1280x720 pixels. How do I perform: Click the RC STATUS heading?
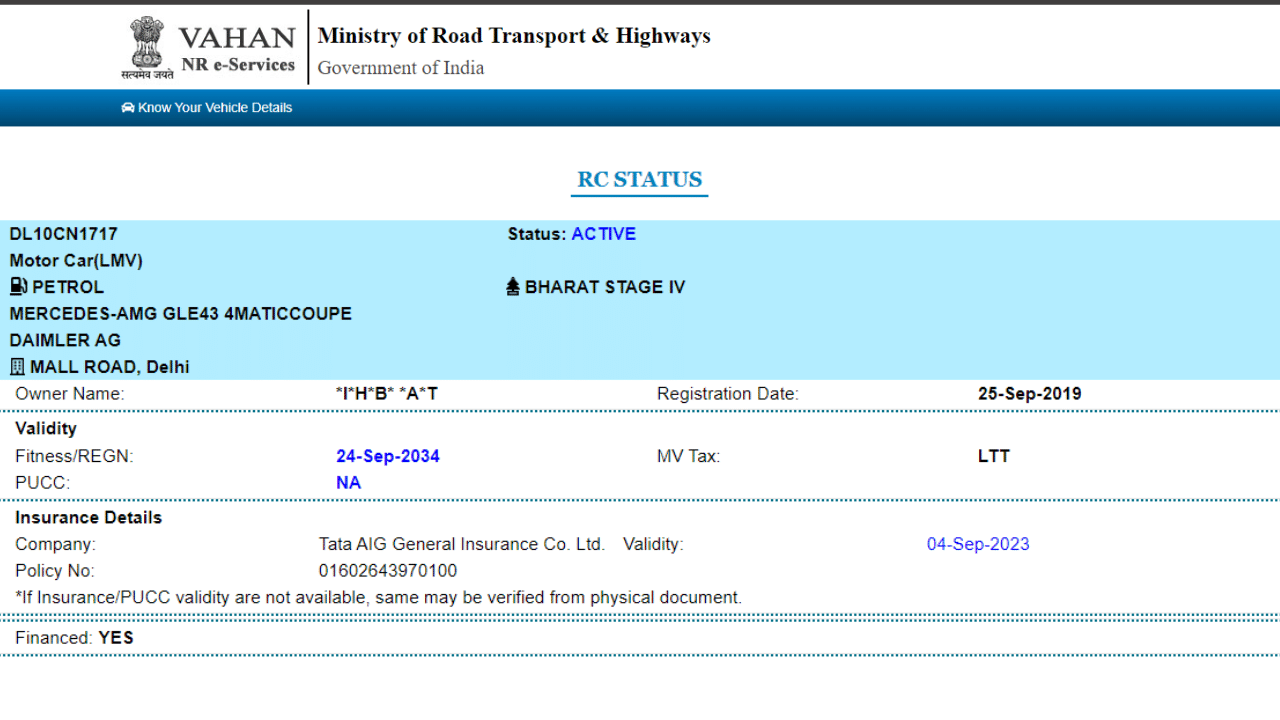coord(640,180)
